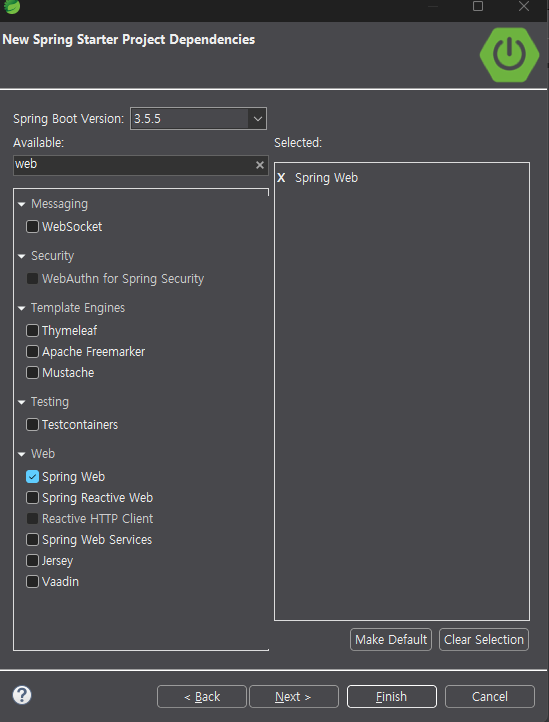Image resolution: width=549 pixels, height=722 pixels.
Task: Click disabled WebAuthn for Spring Security checkbox
Action: [32, 279]
